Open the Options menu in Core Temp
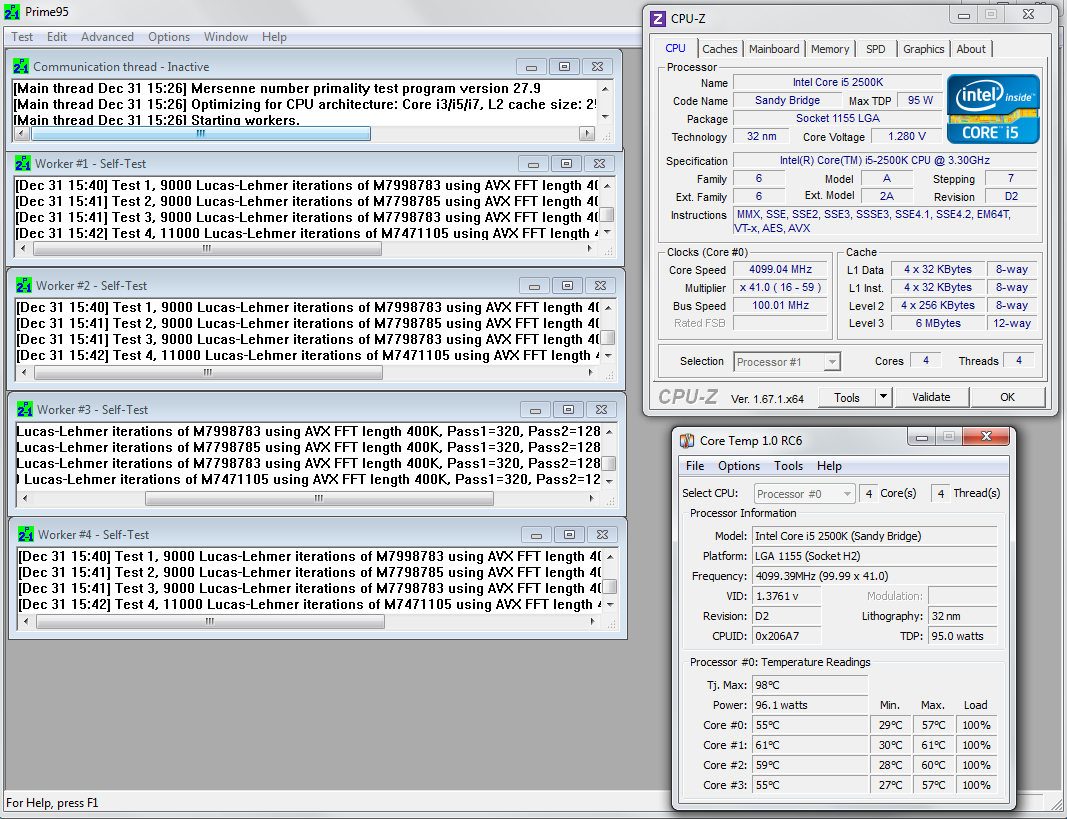This screenshot has width=1067, height=819. (x=738, y=466)
